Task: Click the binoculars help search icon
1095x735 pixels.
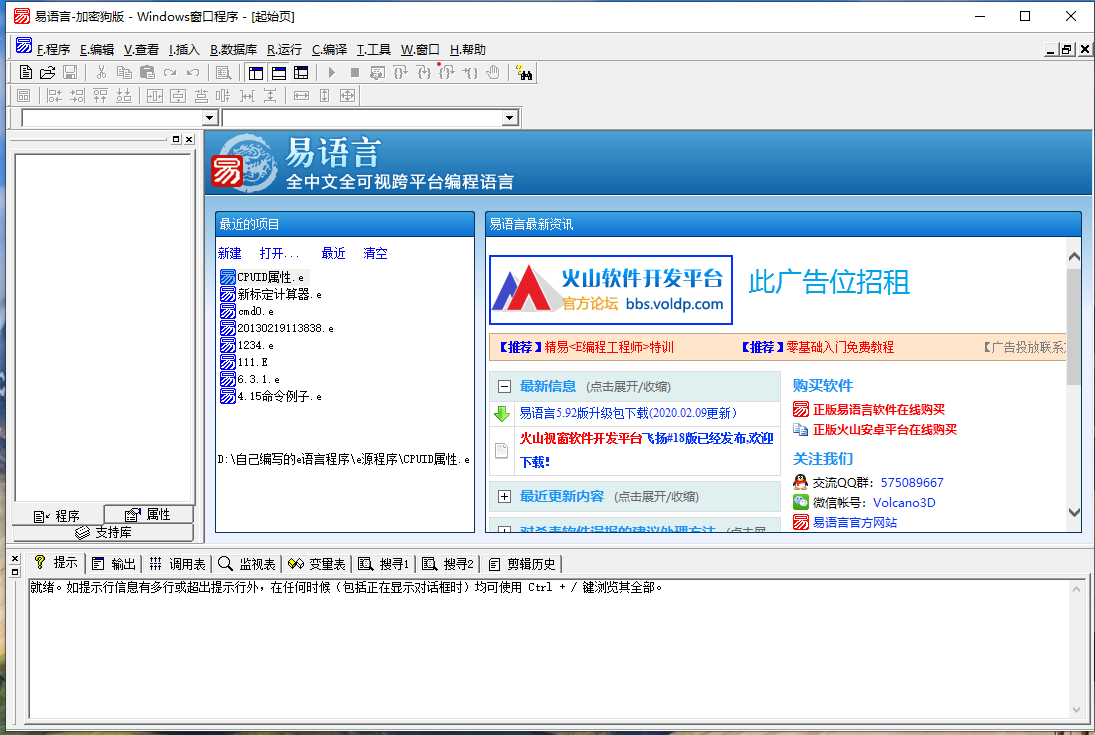Action: [524, 73]
